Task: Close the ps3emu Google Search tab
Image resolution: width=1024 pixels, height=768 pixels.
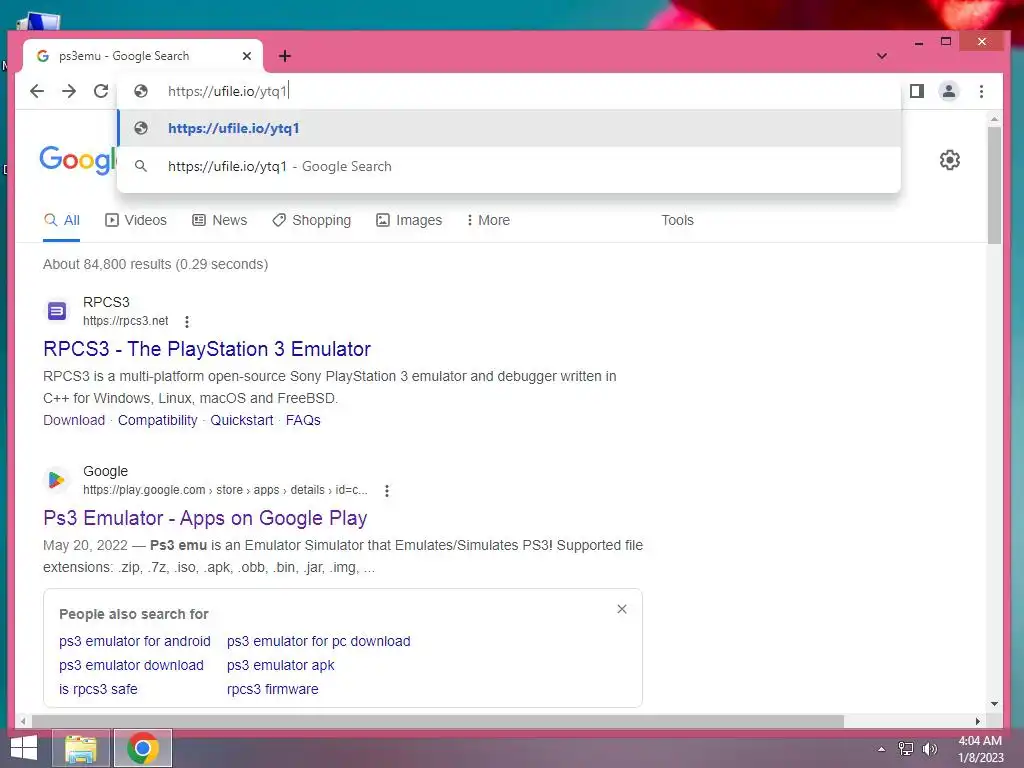Action: [x=247, y=56]
